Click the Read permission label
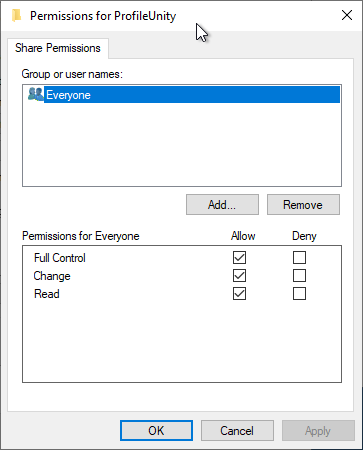 (47, 294)
